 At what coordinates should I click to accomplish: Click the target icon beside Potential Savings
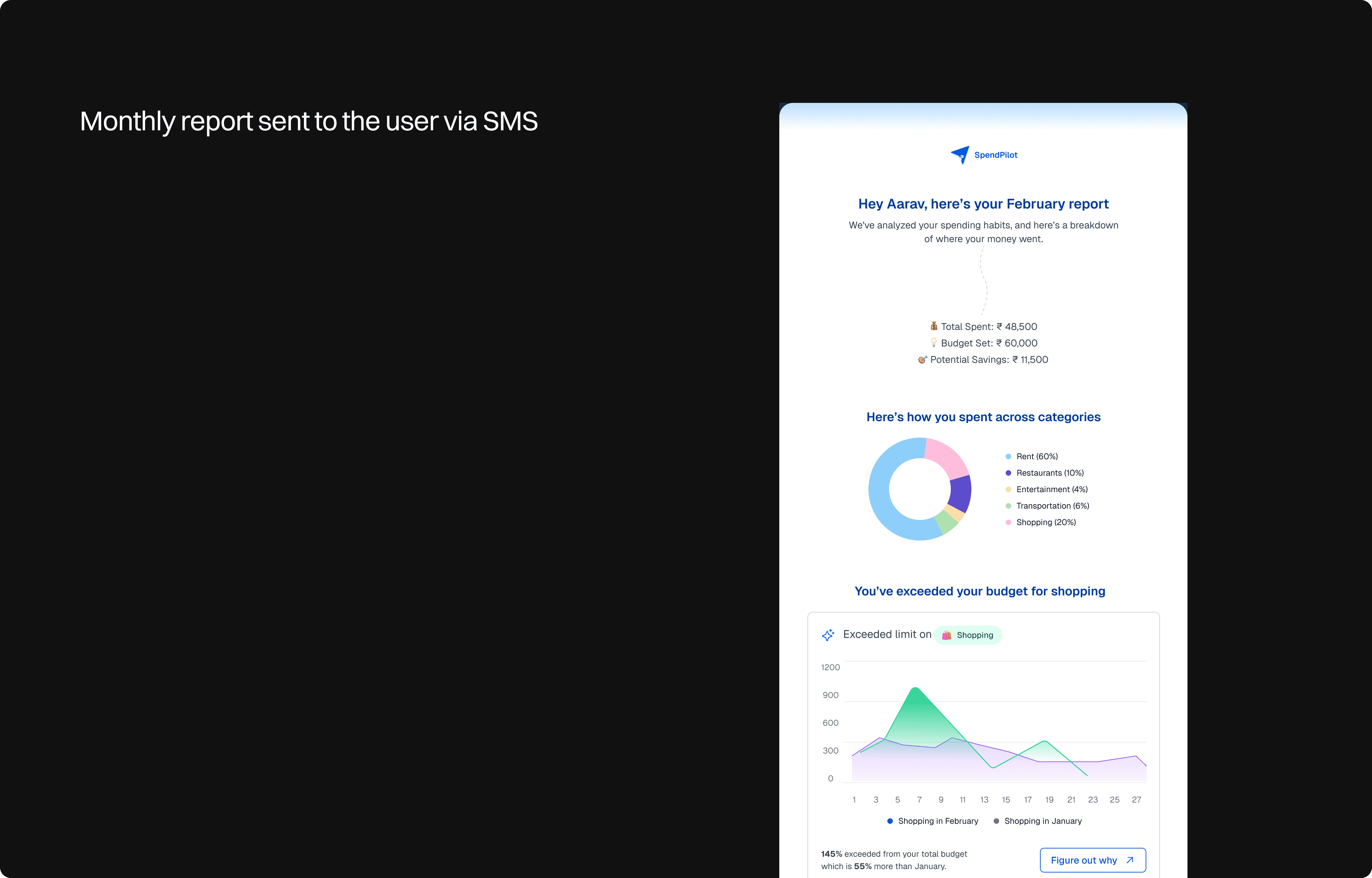[922, 359]
